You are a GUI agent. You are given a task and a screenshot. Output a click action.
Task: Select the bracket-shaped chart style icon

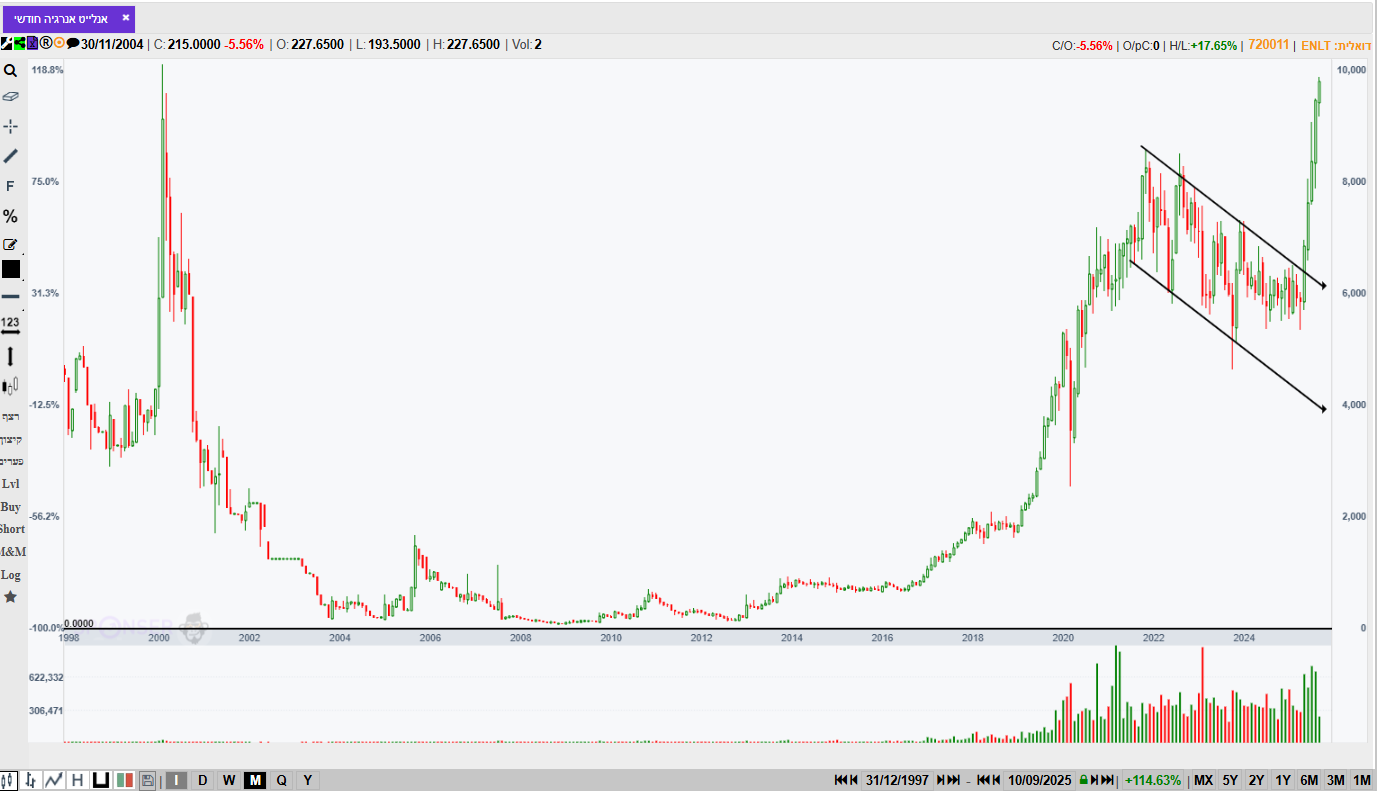pos(101,780)
